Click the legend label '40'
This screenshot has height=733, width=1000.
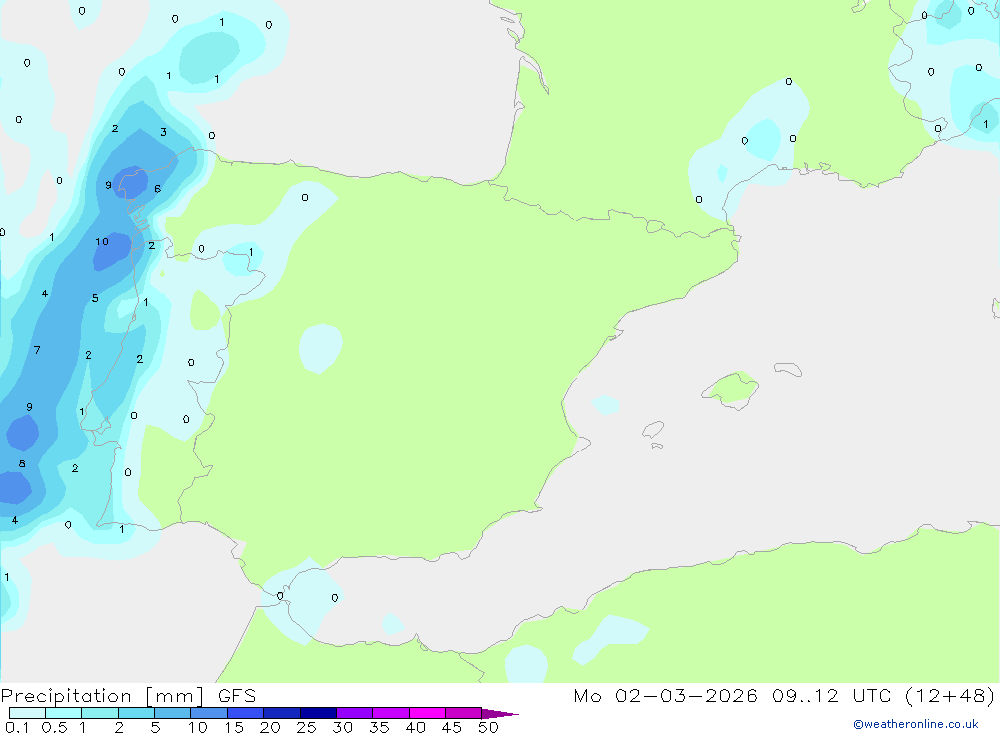[415, 727]
